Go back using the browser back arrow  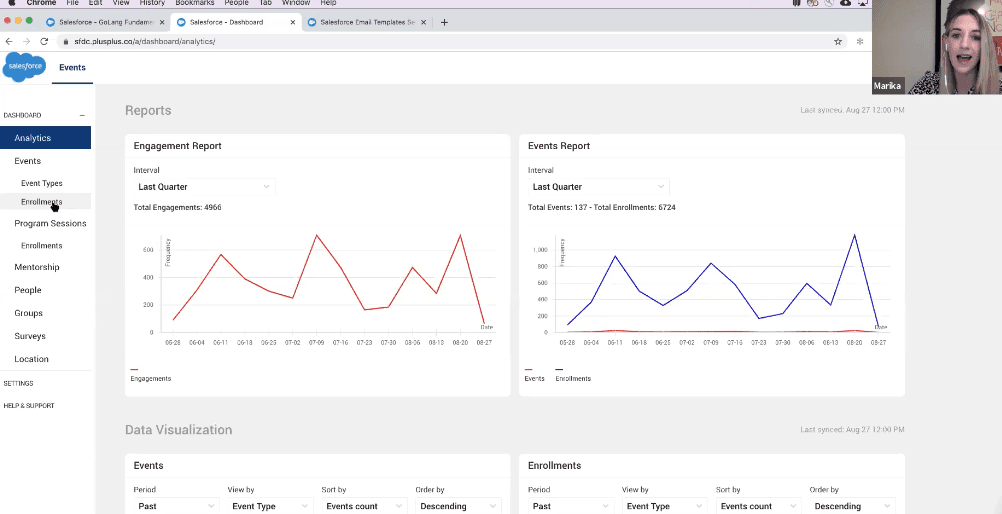pos(9,41)
